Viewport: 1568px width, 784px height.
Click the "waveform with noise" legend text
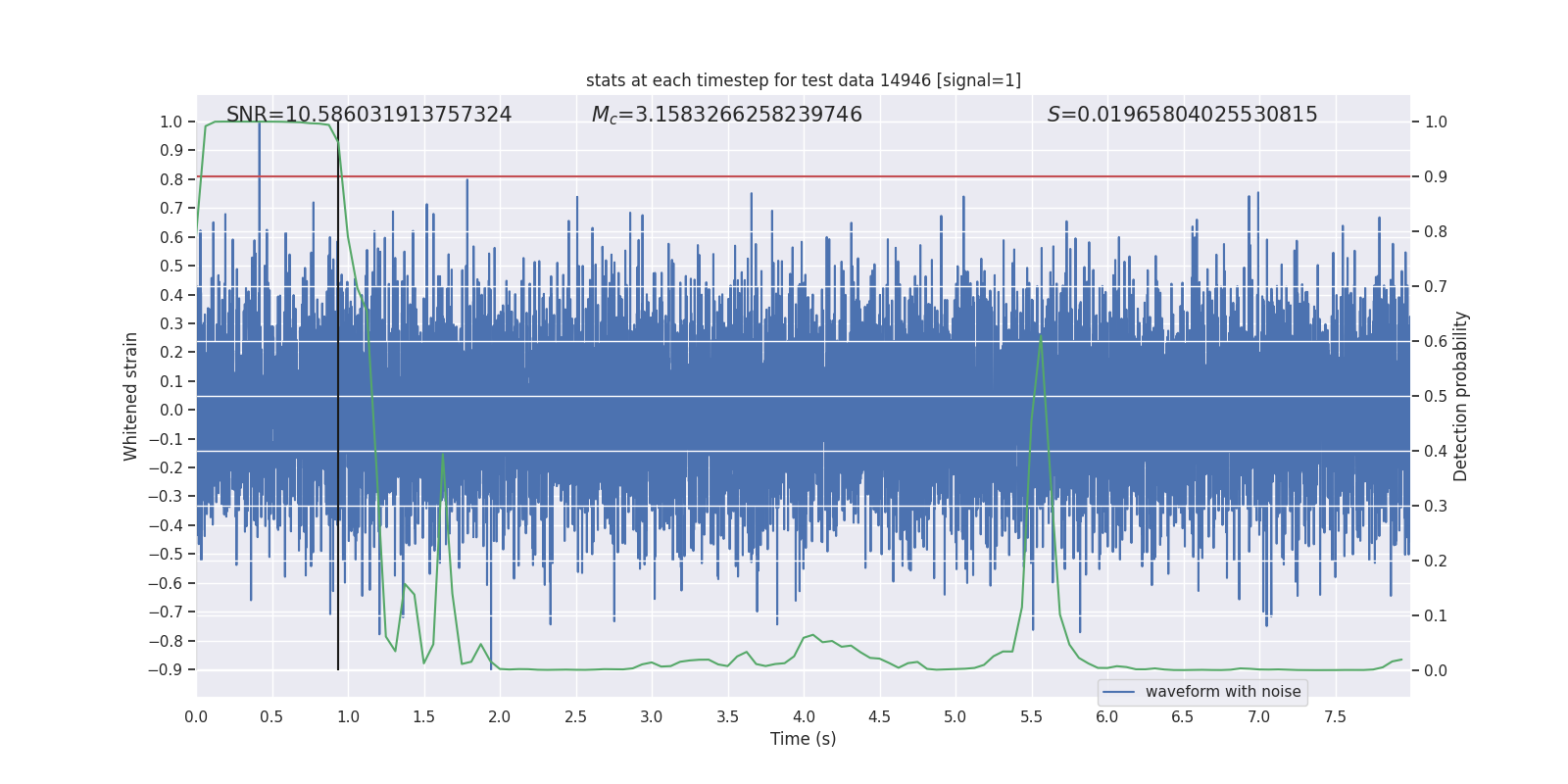pos(1222,692)
